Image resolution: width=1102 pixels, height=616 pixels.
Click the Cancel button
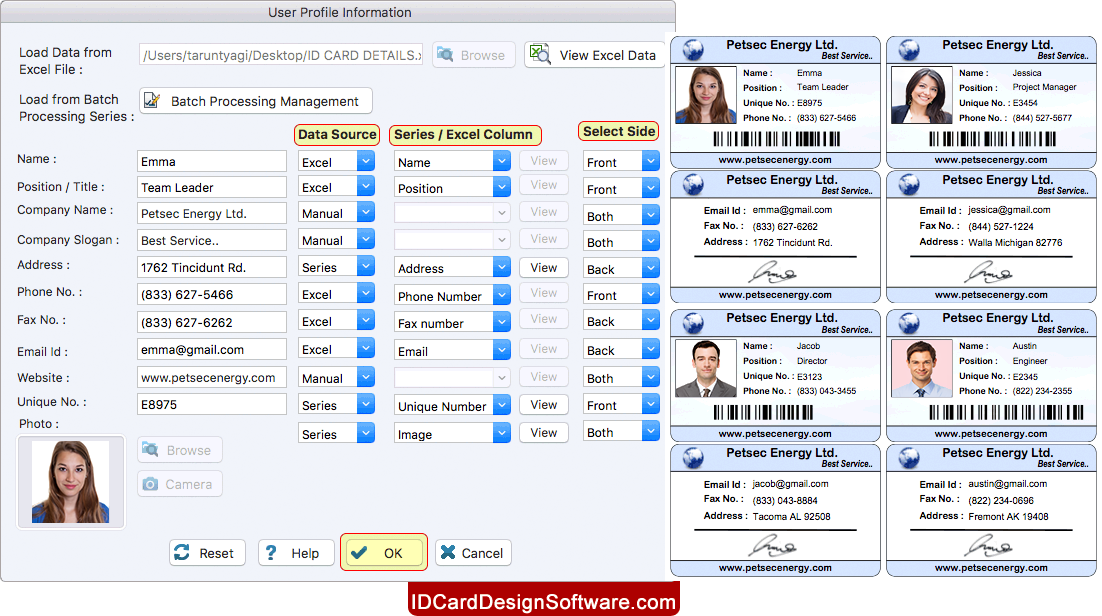click(473, 553)
